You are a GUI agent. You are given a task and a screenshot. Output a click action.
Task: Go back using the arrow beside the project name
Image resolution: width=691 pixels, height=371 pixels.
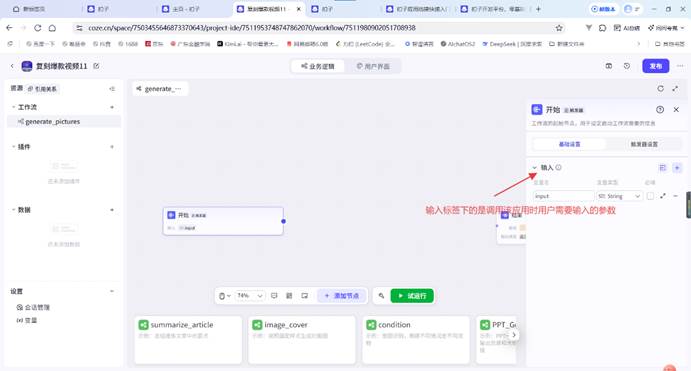[x=12, y=66]
